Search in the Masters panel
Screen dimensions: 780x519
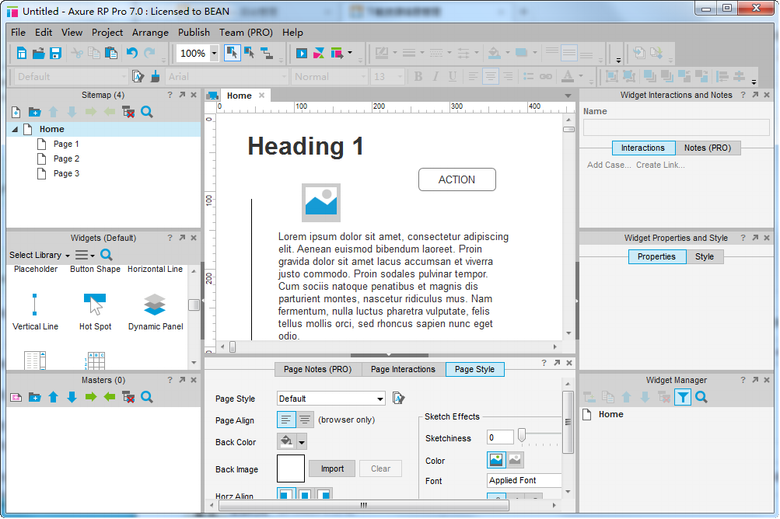[147, 397]
